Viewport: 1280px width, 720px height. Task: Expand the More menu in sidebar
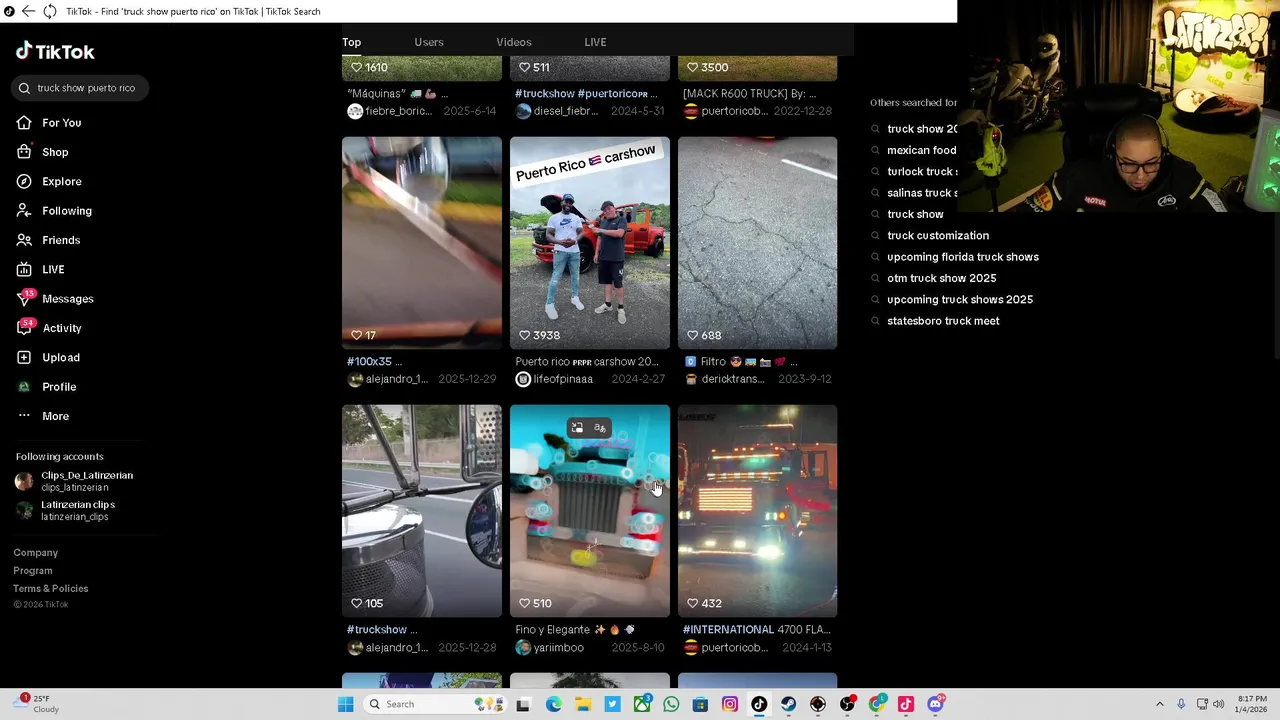pos(42,416)
